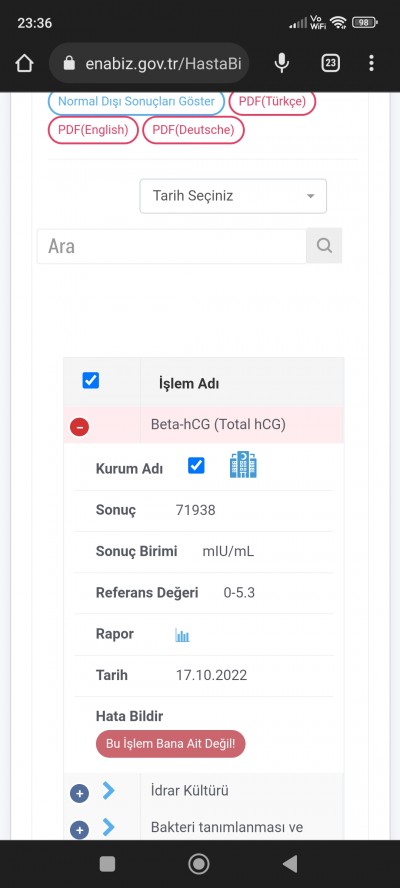The width and height of the screenshot is (400, 888).
Task: Tap the Android recent apps square button
Action: 107,864
